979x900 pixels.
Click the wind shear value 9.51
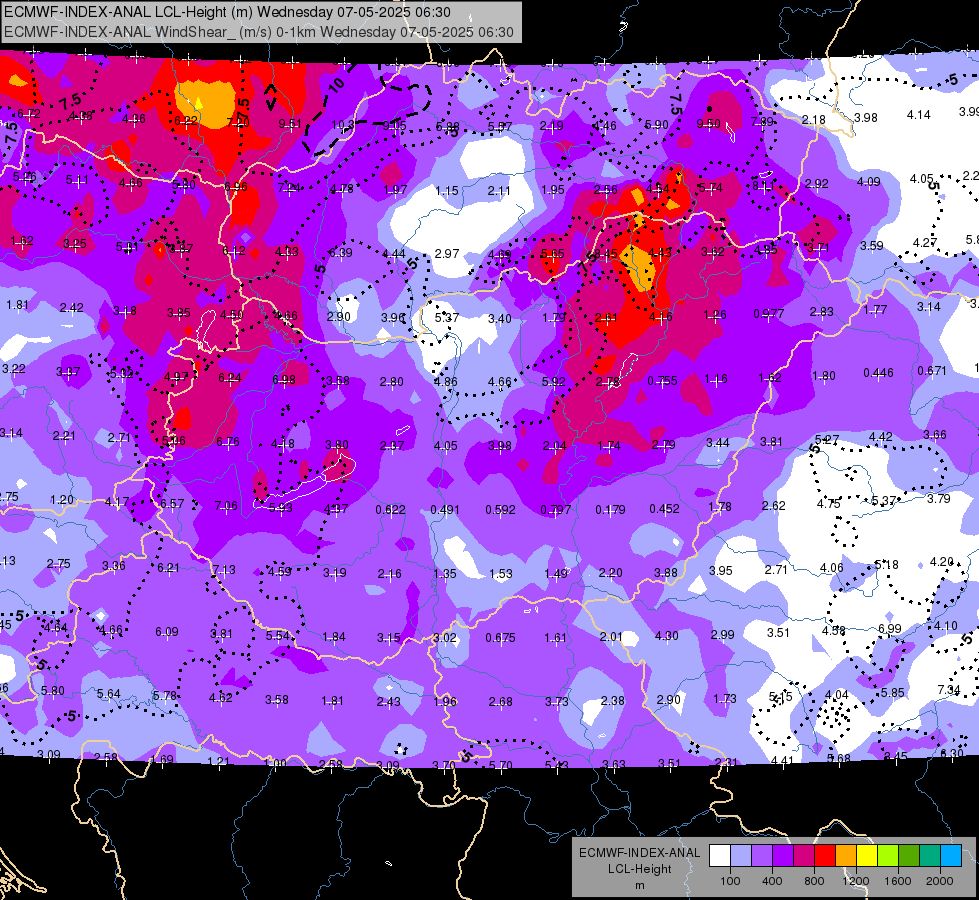point(290,124)
